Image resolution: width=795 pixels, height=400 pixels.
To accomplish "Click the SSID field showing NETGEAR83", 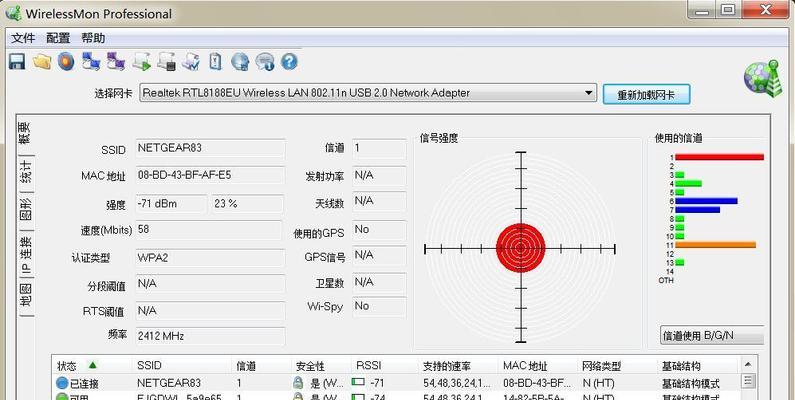I will tap(210, 148).
